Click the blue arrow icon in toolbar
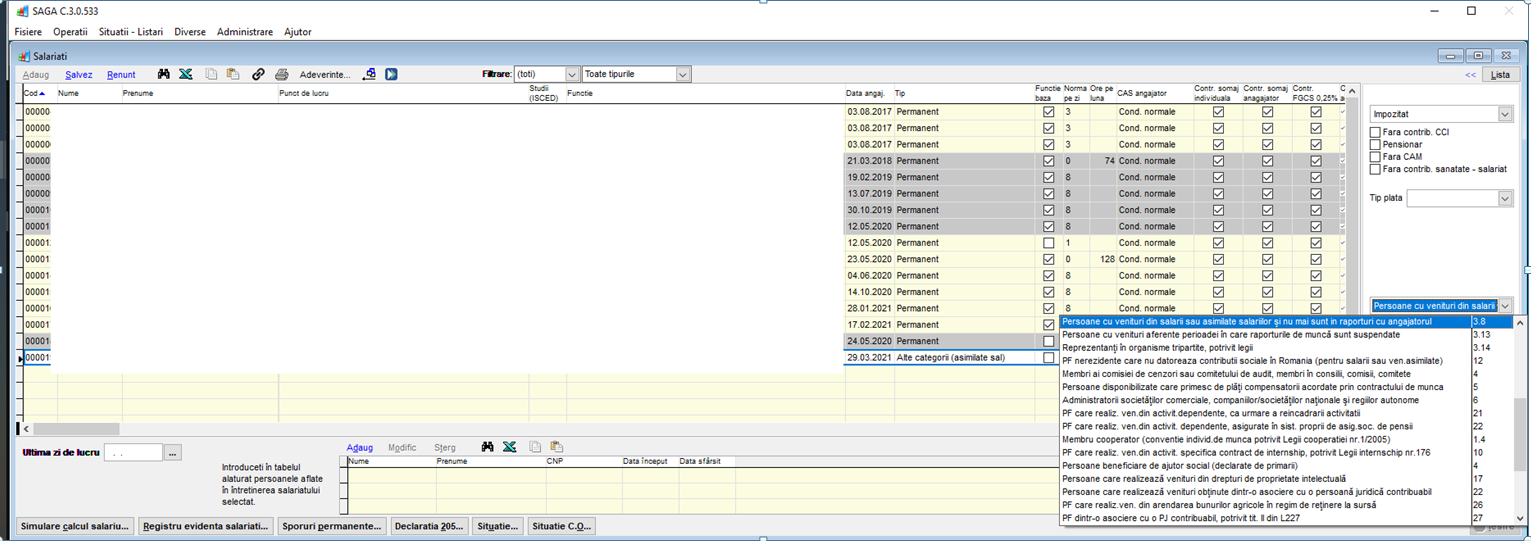Image resolution: width=1531 pixels, height=541 pixels. pyautogui.click(x=391, y=74)
